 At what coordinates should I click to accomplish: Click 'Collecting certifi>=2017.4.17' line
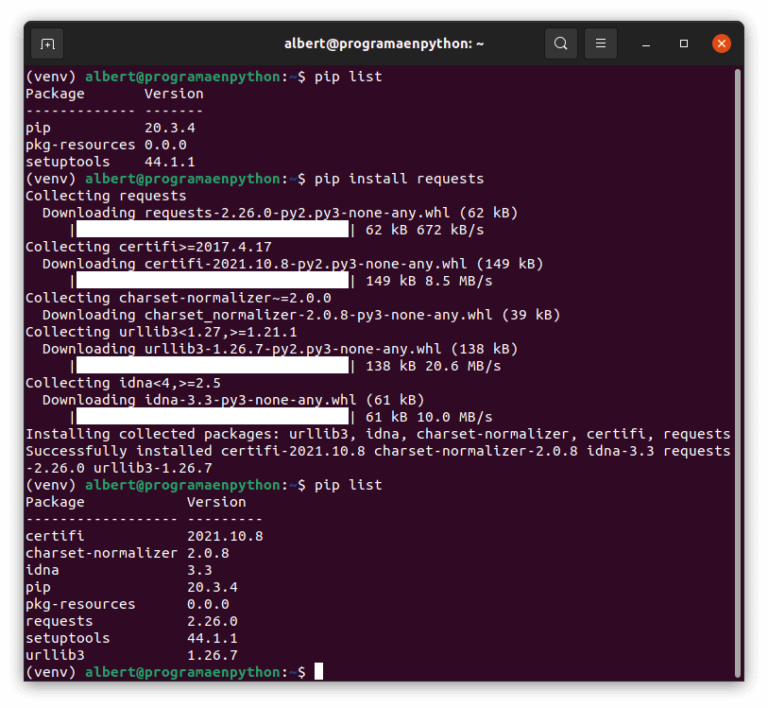(x=148, y=247)
